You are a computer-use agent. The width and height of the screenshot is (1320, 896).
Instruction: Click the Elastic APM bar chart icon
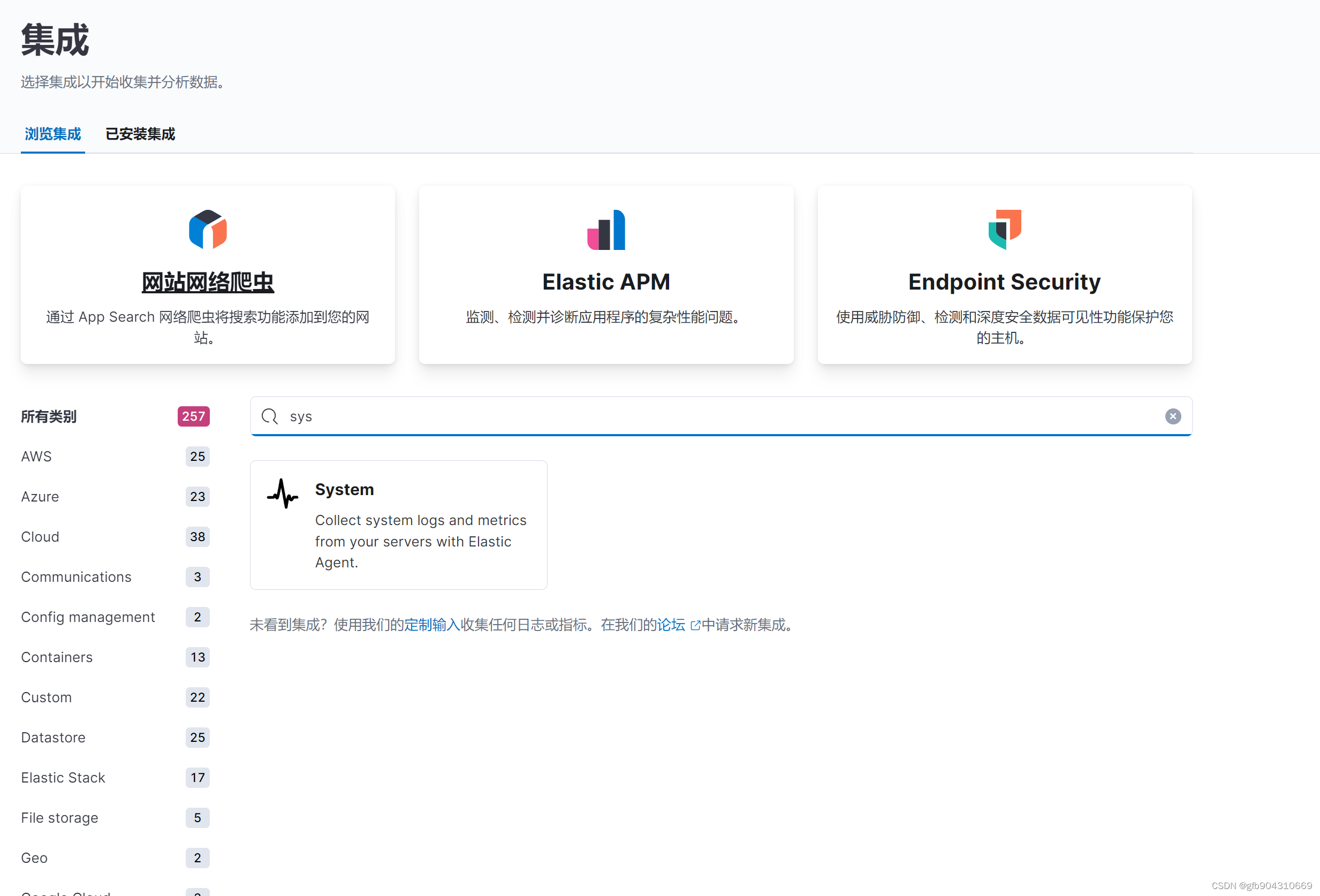tap(606, 230)
